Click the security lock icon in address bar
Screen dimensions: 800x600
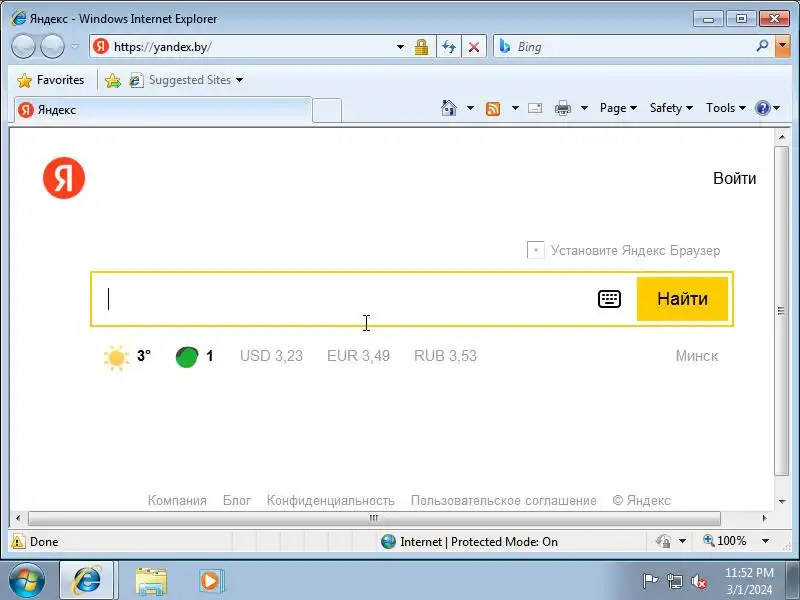[x=421, y=47]
